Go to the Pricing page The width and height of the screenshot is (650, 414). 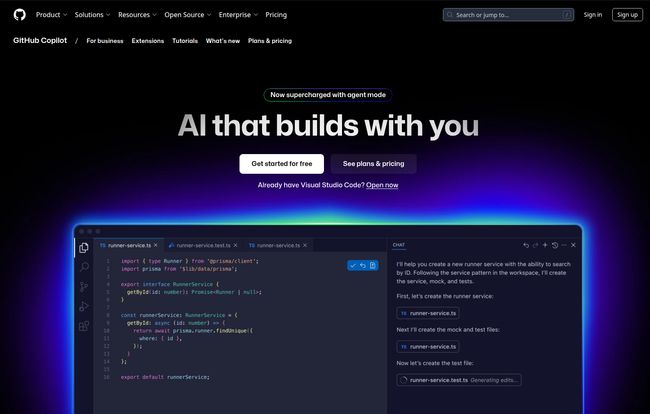(276, 15)
